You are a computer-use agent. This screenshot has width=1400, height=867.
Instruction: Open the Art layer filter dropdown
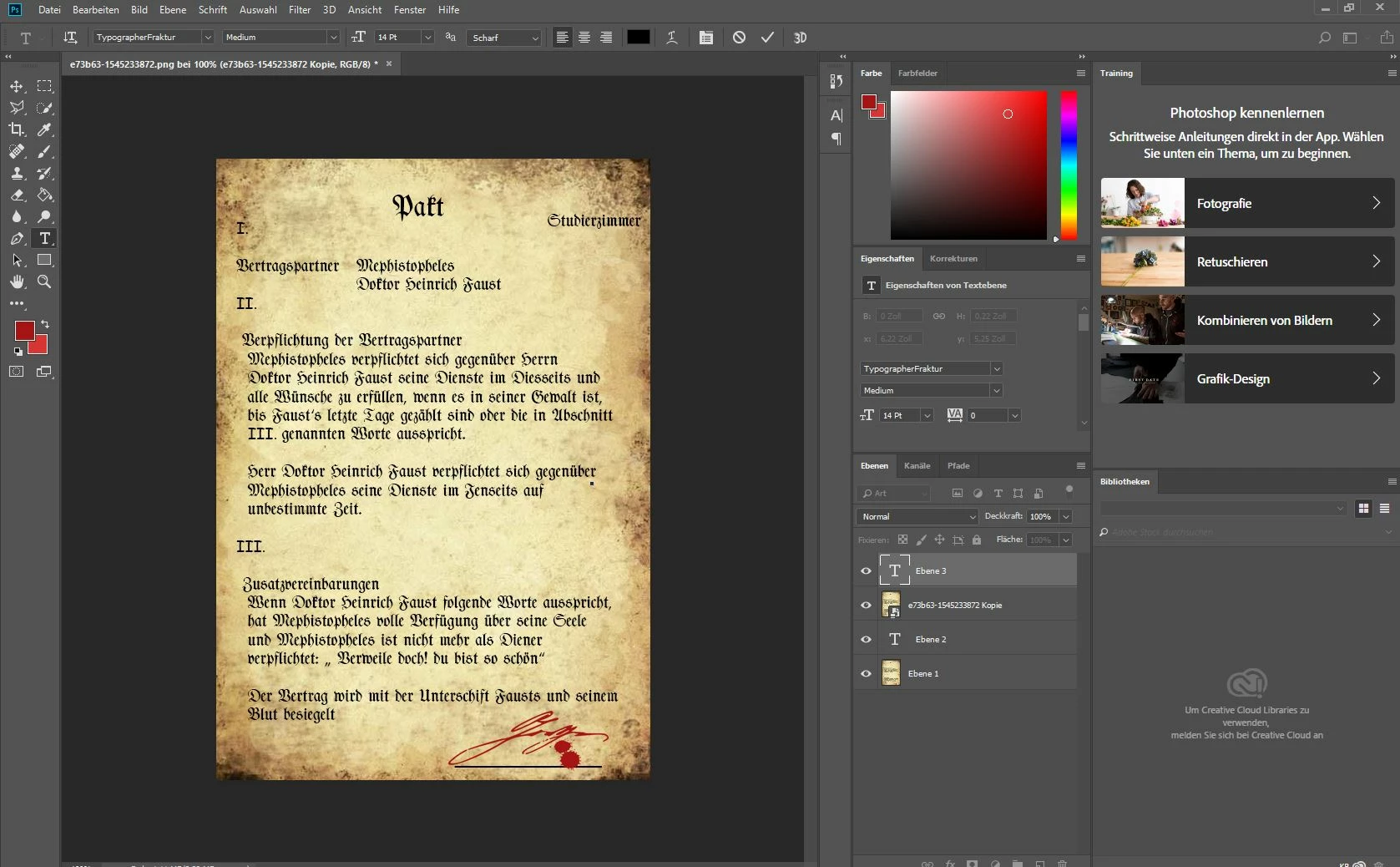click(x=895, y=494)
